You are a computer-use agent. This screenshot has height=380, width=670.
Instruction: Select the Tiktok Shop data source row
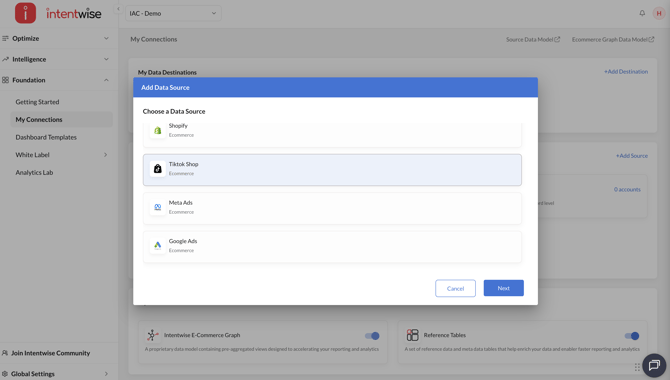[332, 170]
